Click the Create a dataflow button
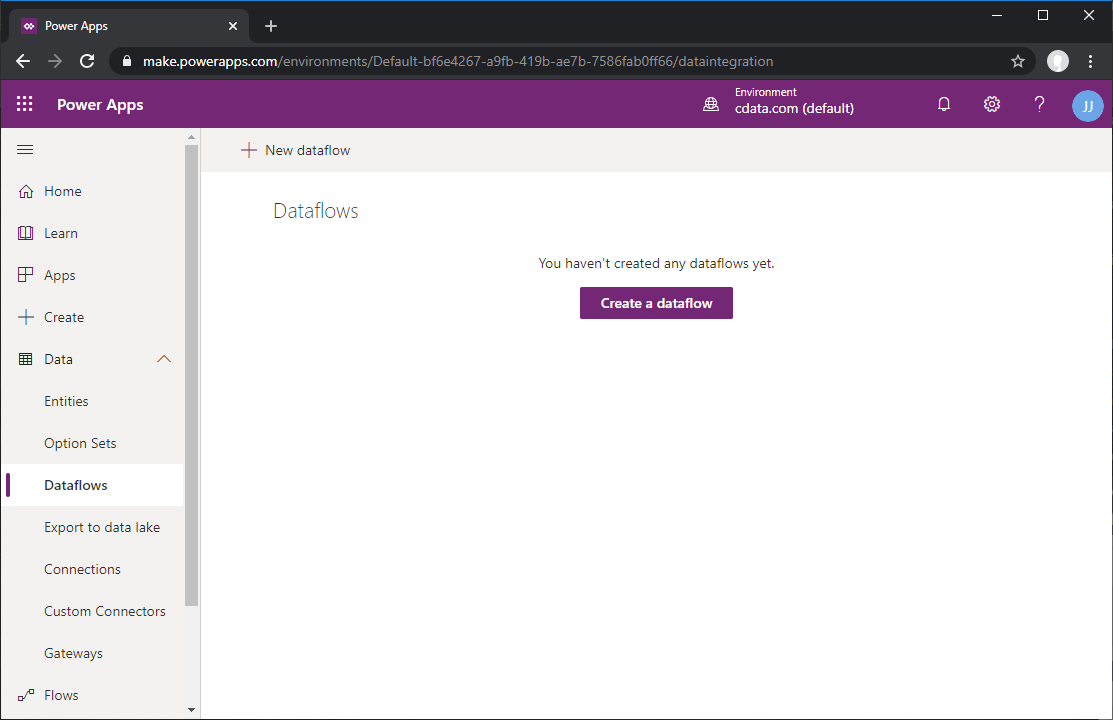This screenshot has height=720, width=1113. pyautogui.click(x=656, y=303)
